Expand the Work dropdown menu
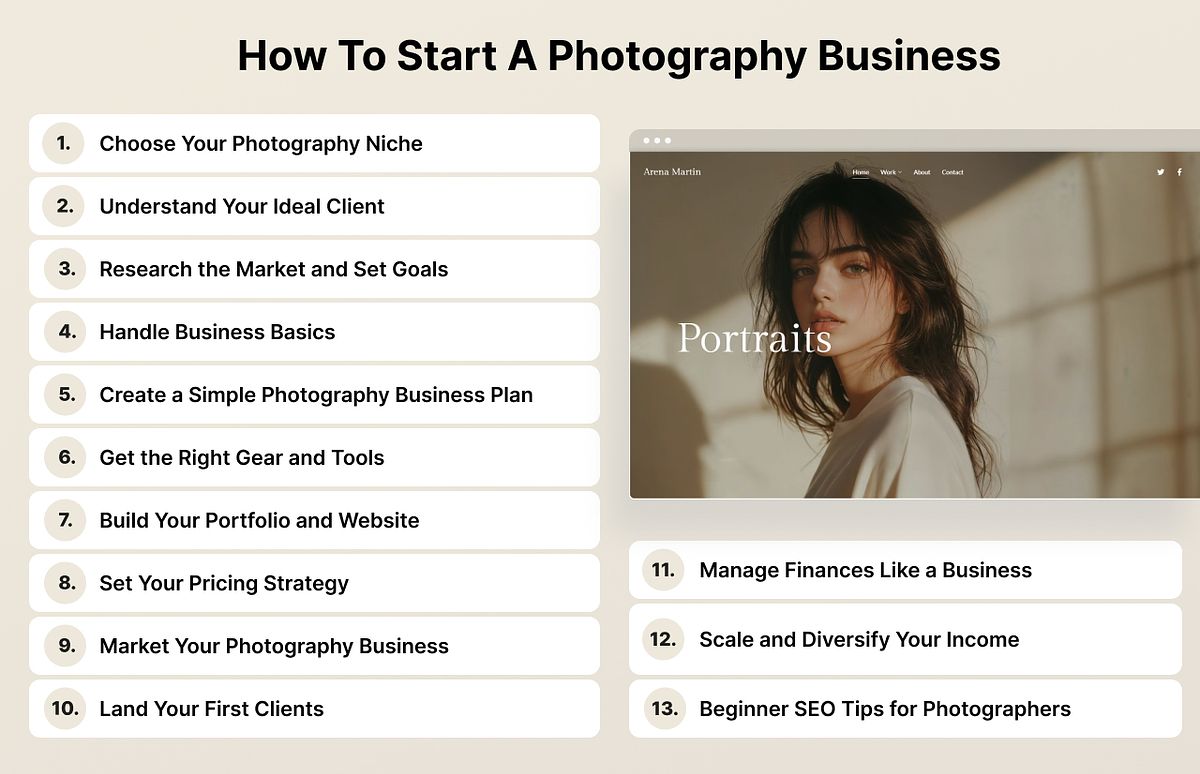1200x774 pixels. (890, 171)
